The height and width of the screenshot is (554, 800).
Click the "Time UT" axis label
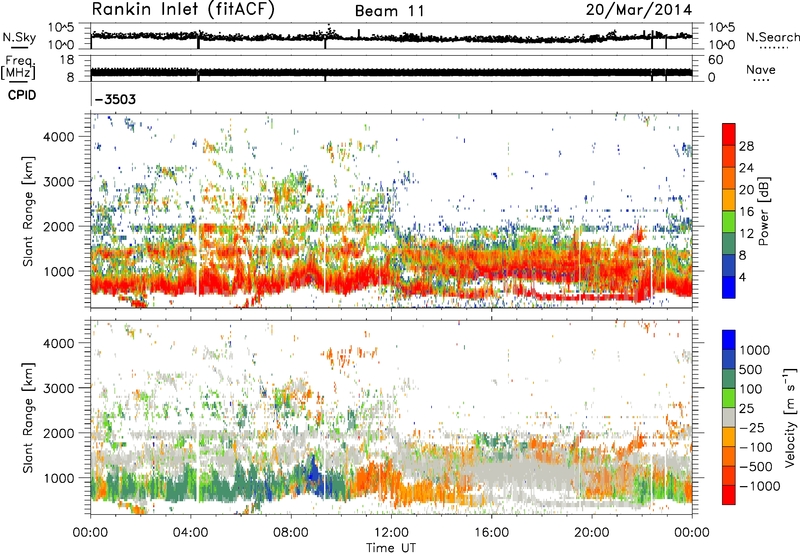coord(391,548)
